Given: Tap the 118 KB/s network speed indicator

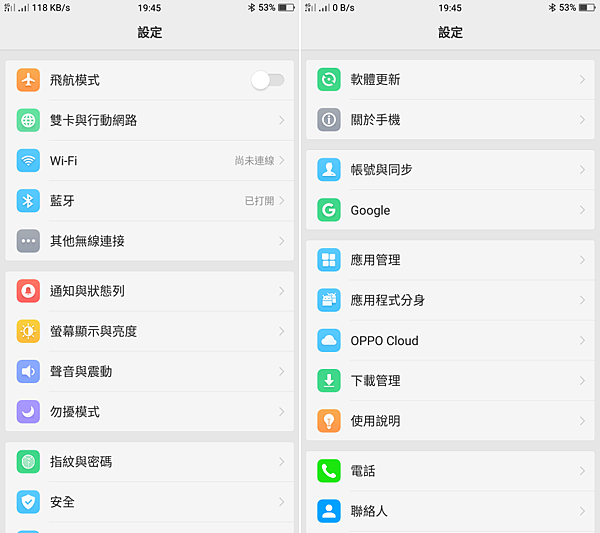Looking at the screenshot, I should click(51, 8).
